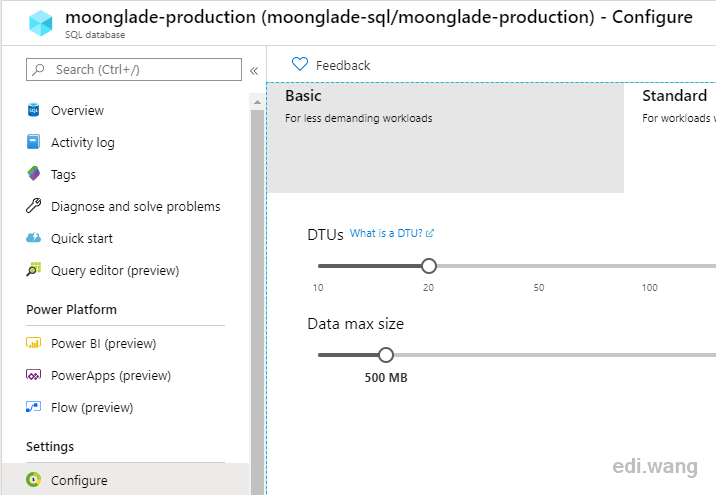Click the Overview SQL icon
This screenshot has width=716, height=495.
(x=33, y=110)
